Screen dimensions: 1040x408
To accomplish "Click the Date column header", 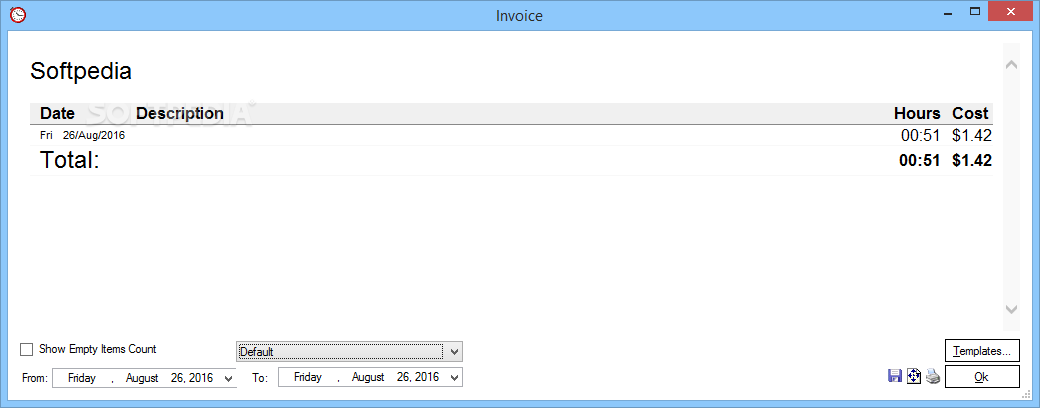I will click(x=57, y=113).
